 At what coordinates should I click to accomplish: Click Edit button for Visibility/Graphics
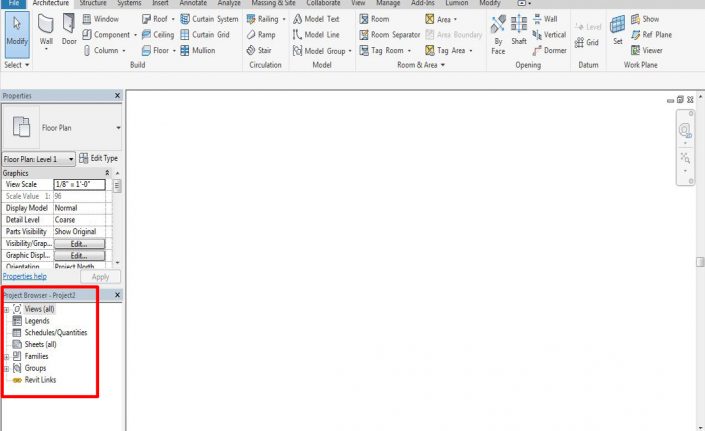[78, 243]
